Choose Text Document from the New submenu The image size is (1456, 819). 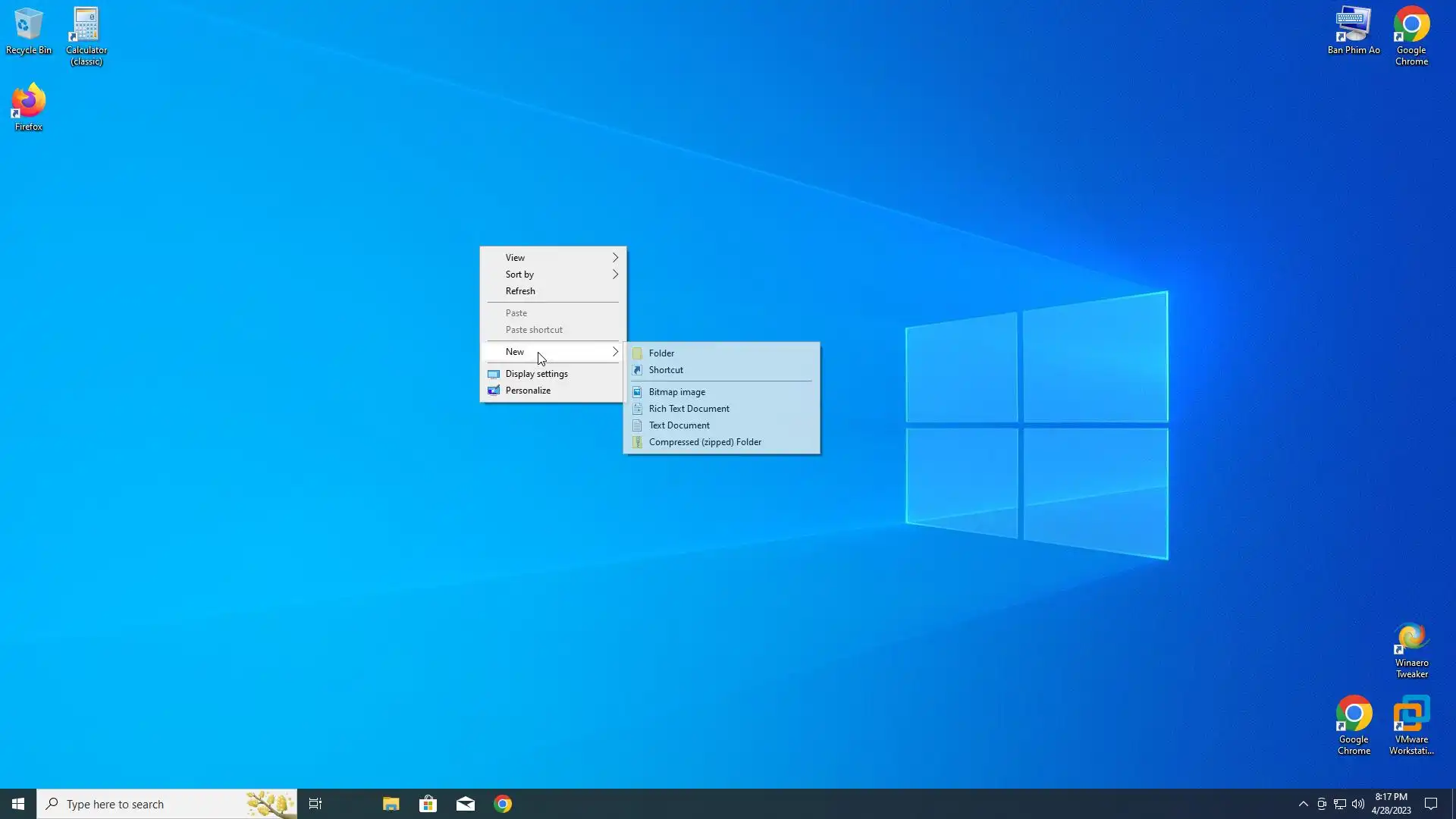click(679, 425)
